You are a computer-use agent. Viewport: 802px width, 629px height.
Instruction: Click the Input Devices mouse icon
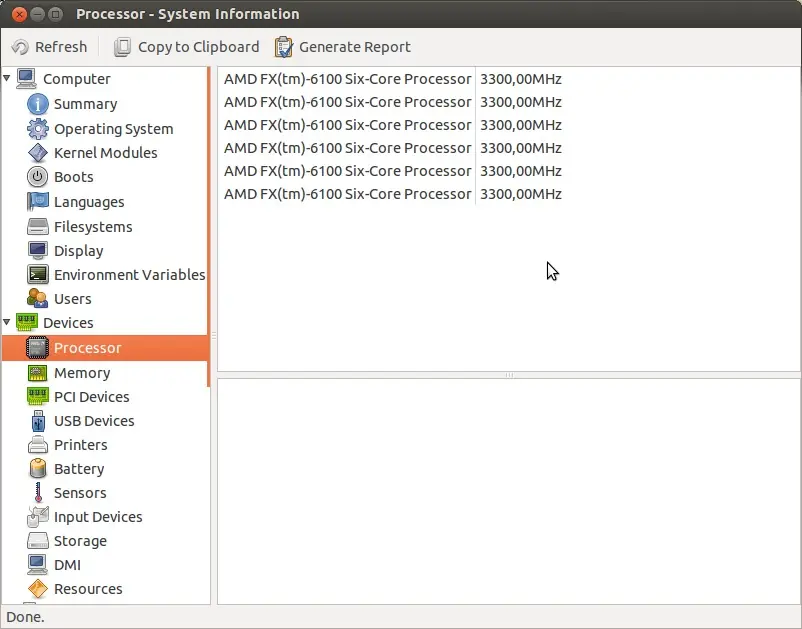coord(38,517)
